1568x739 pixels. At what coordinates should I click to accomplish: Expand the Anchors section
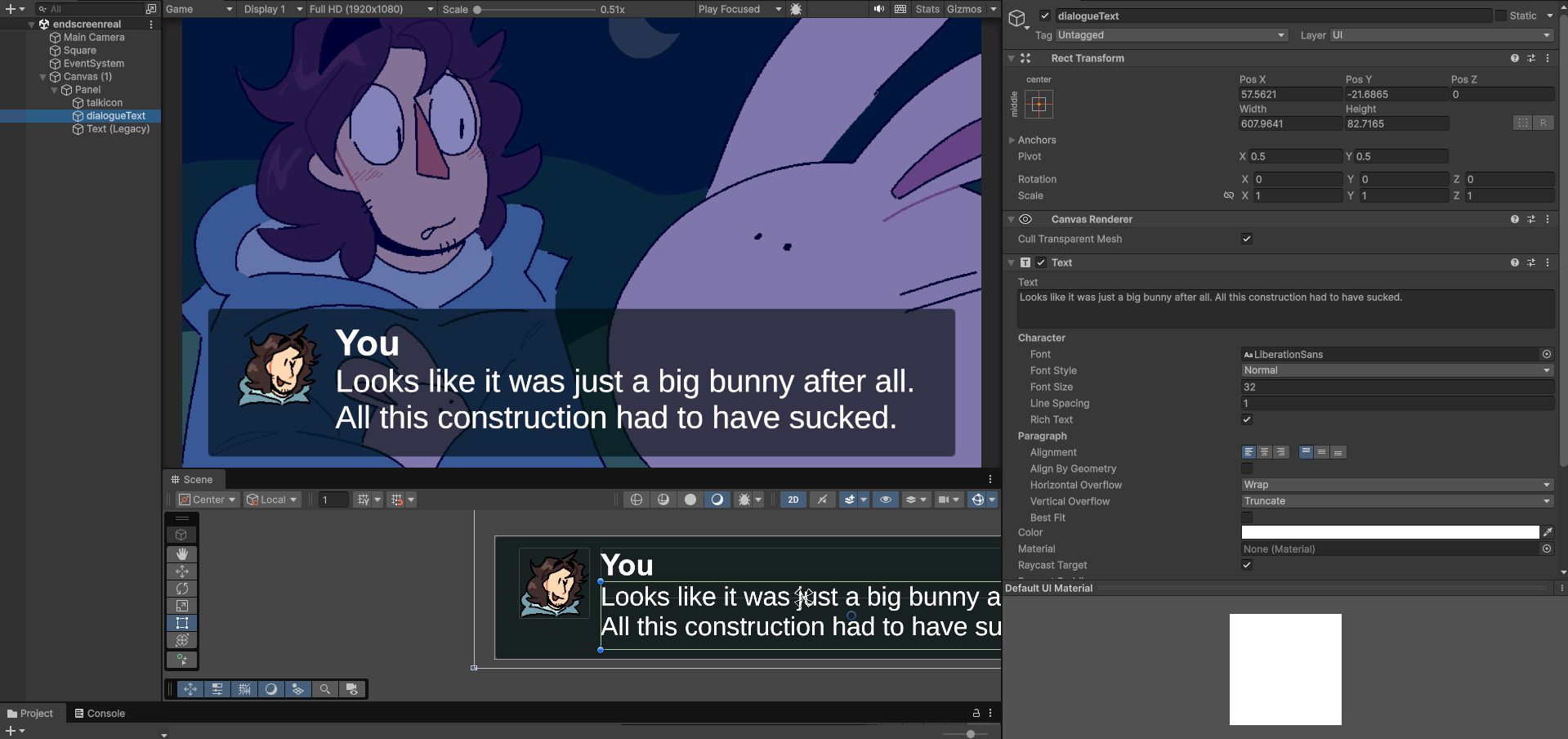click(x=1012, y=140)
